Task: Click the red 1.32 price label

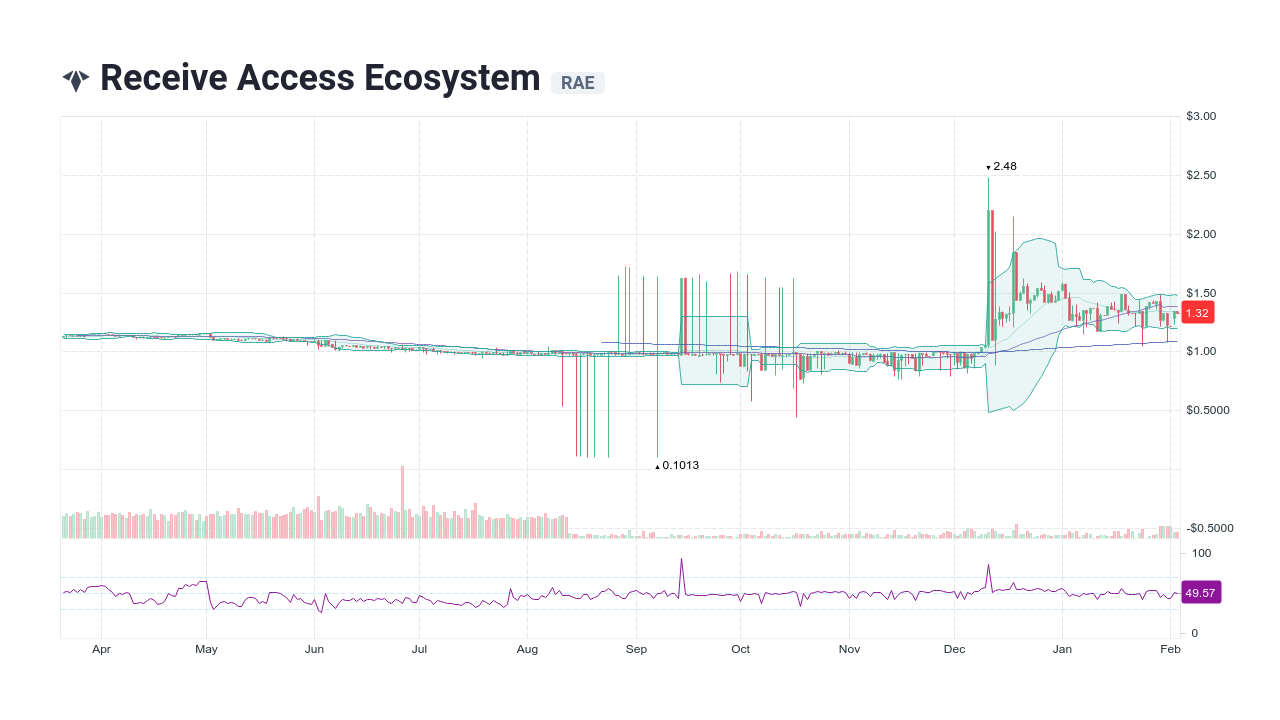Action: [x=1197, y=312]
